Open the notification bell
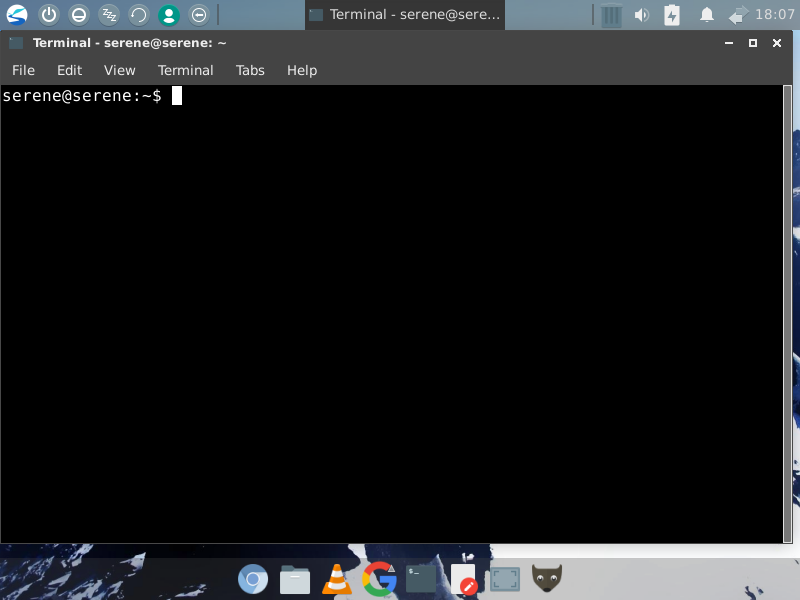The width and height of the screenshot is (800, 600). pos(707,15)
